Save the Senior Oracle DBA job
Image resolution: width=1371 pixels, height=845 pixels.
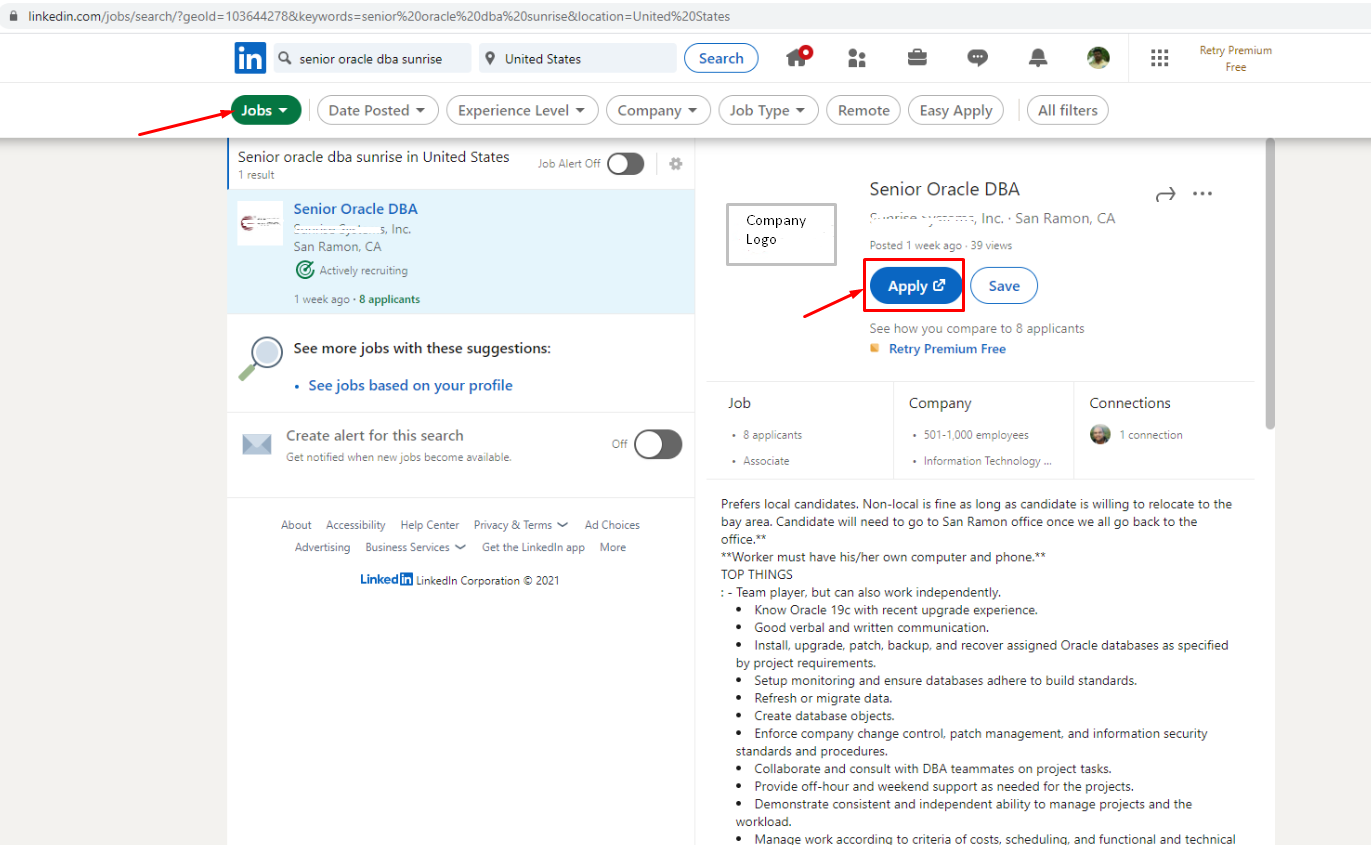pyautogui.click(x=1004, y=286)
